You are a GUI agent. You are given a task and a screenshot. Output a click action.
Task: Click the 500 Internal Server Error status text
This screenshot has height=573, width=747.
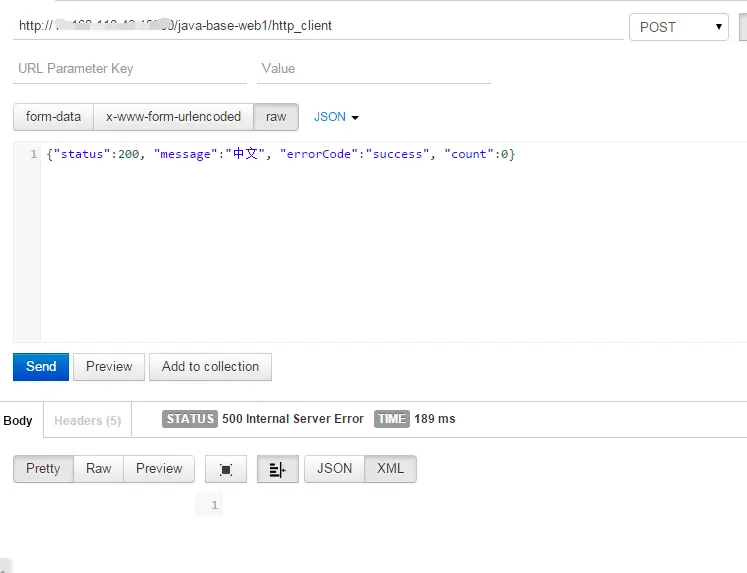293,419
